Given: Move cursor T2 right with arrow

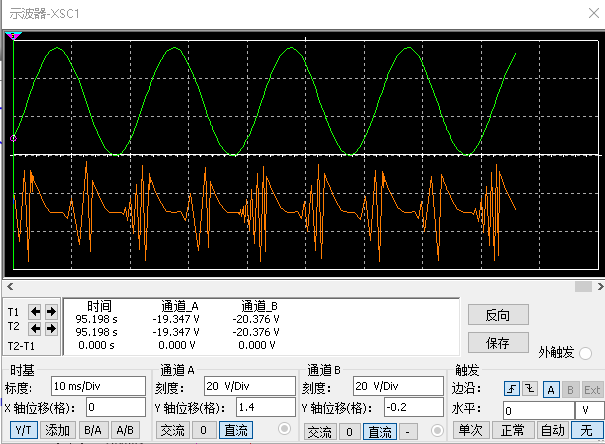Looking at the screenshot, I should (x=51, y=329).
